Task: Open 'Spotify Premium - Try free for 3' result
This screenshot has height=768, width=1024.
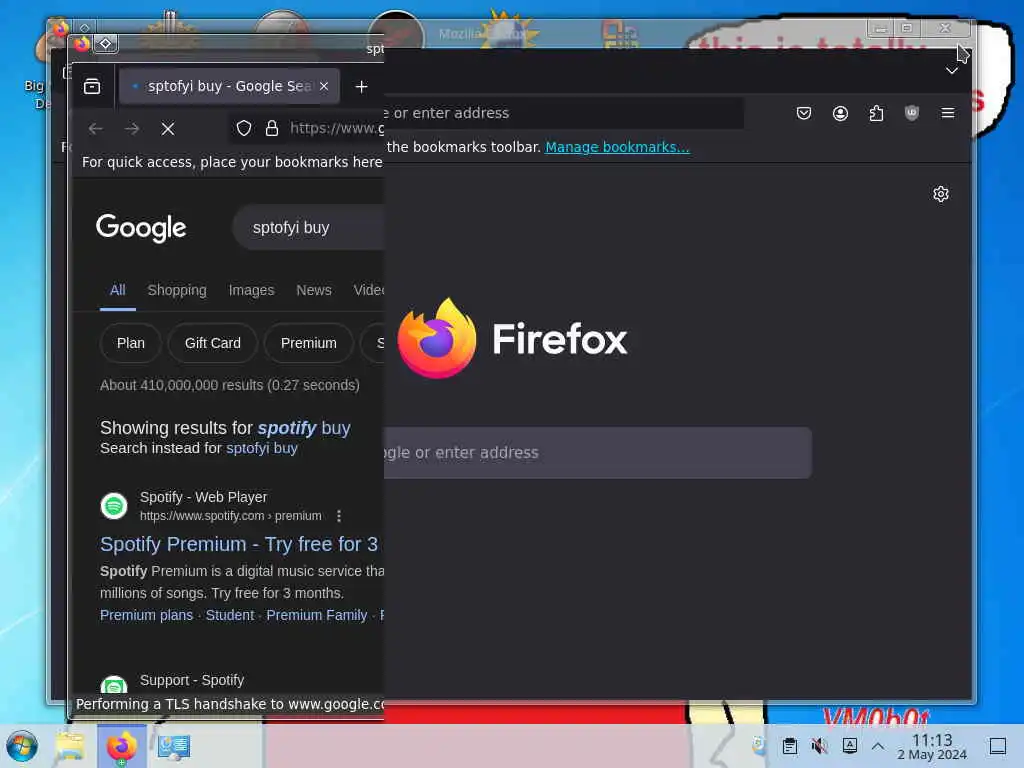Action: click(239, 544)
